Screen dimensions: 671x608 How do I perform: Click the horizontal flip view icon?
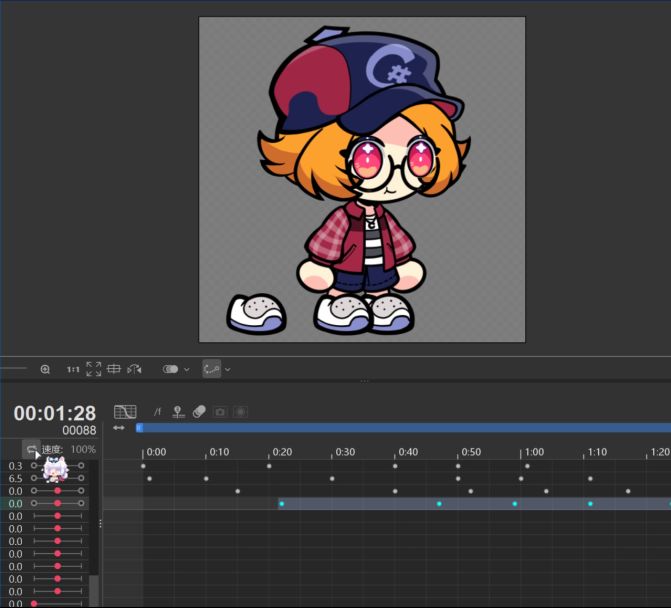coord(134,369)
